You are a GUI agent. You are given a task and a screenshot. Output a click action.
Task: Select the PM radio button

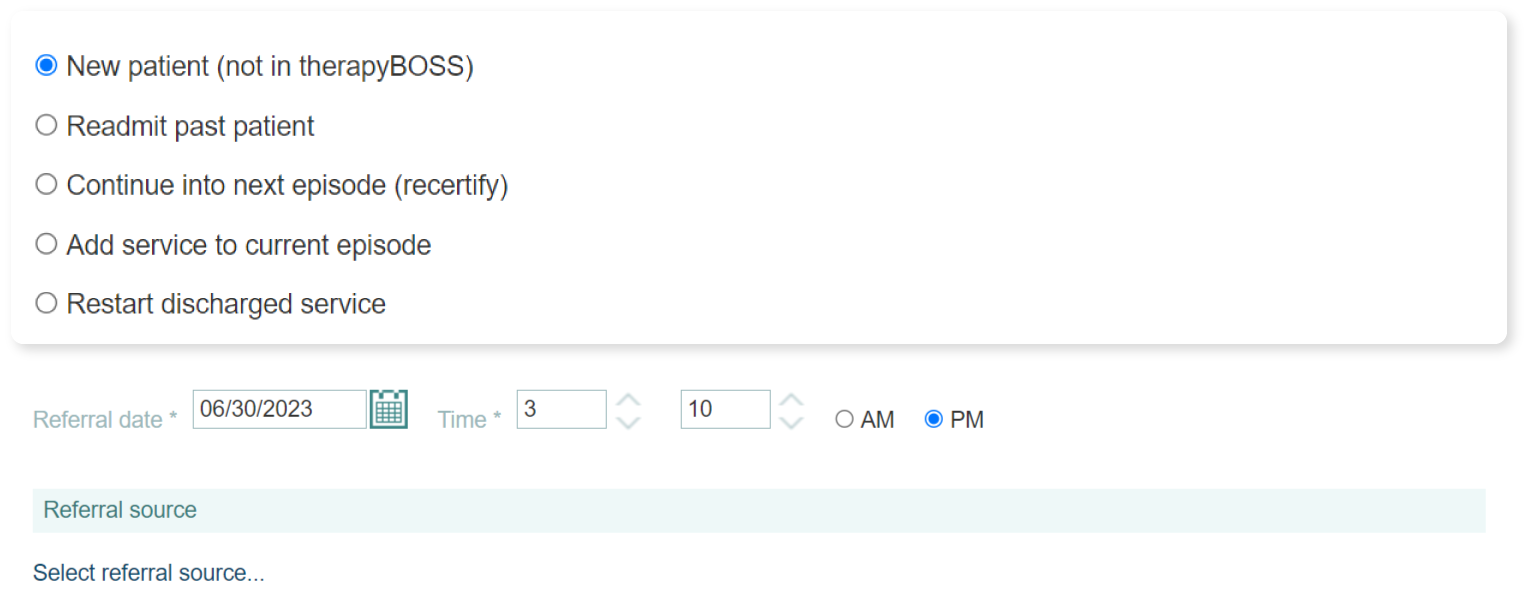(934, 420)
